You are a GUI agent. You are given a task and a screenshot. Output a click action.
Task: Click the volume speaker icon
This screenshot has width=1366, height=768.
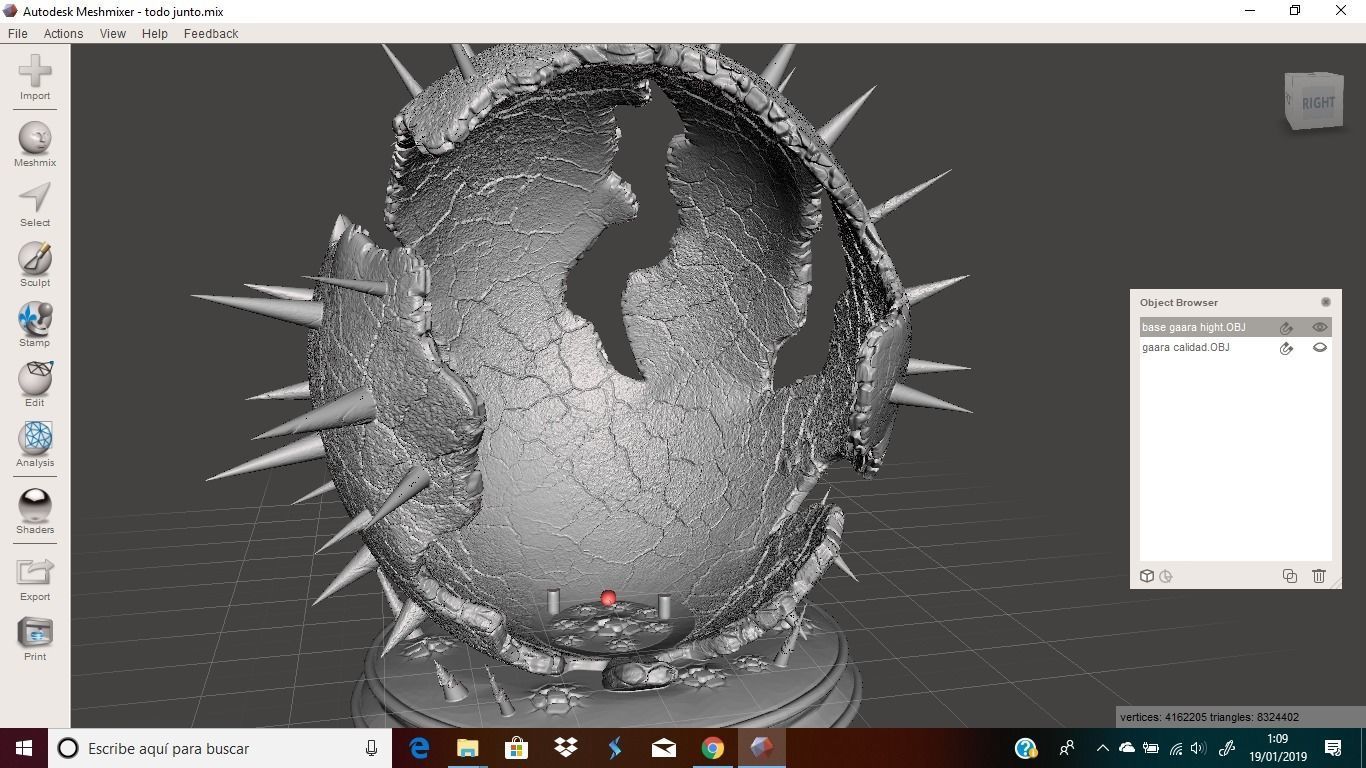1199,748
